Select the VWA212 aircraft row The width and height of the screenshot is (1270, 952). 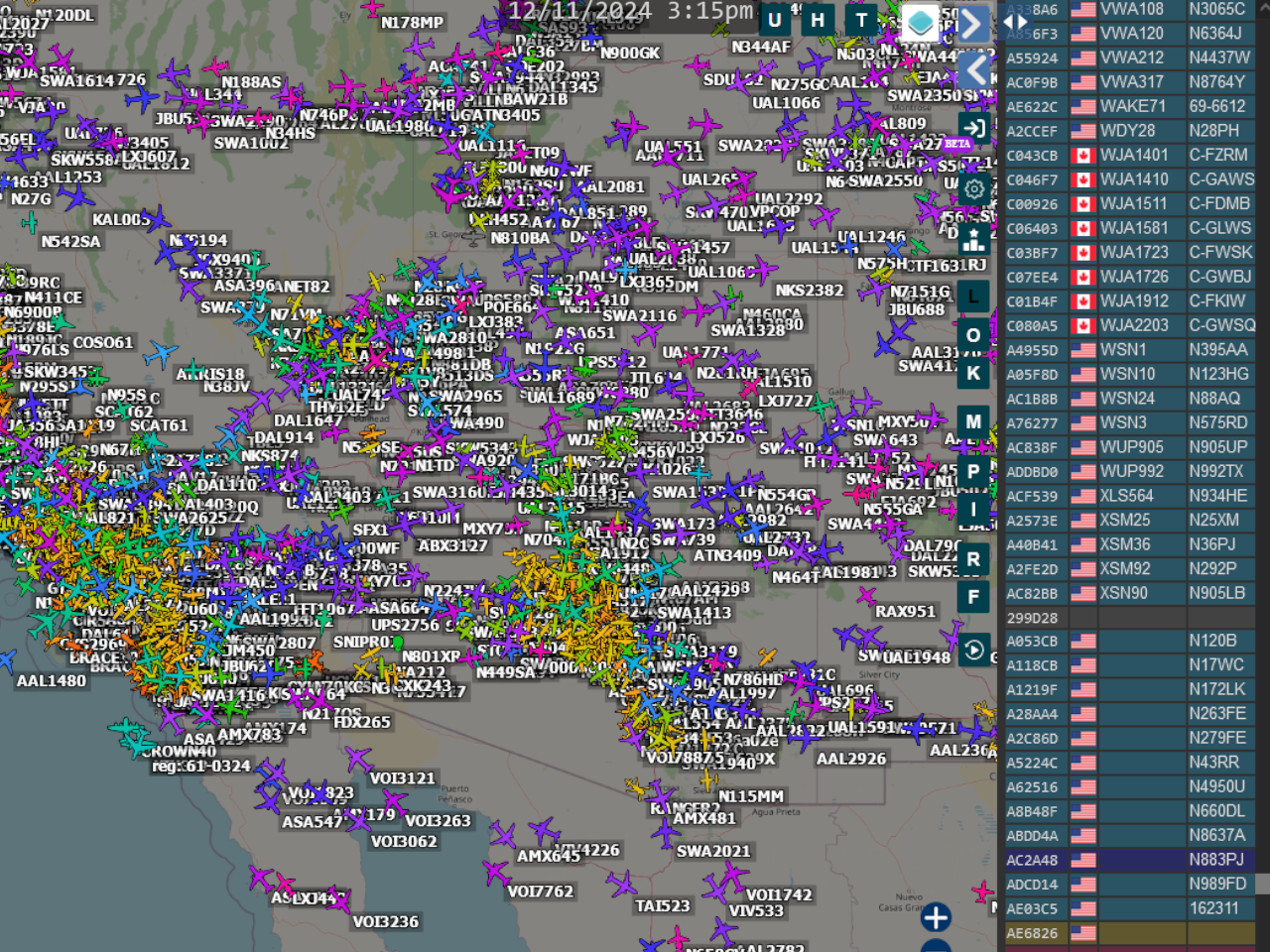click(1129, 58)
